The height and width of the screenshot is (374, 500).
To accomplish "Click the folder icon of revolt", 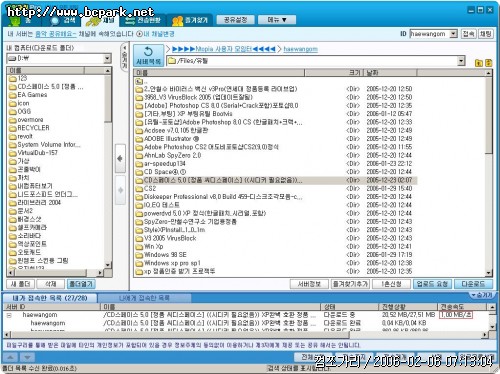I will tap(13, 136).
